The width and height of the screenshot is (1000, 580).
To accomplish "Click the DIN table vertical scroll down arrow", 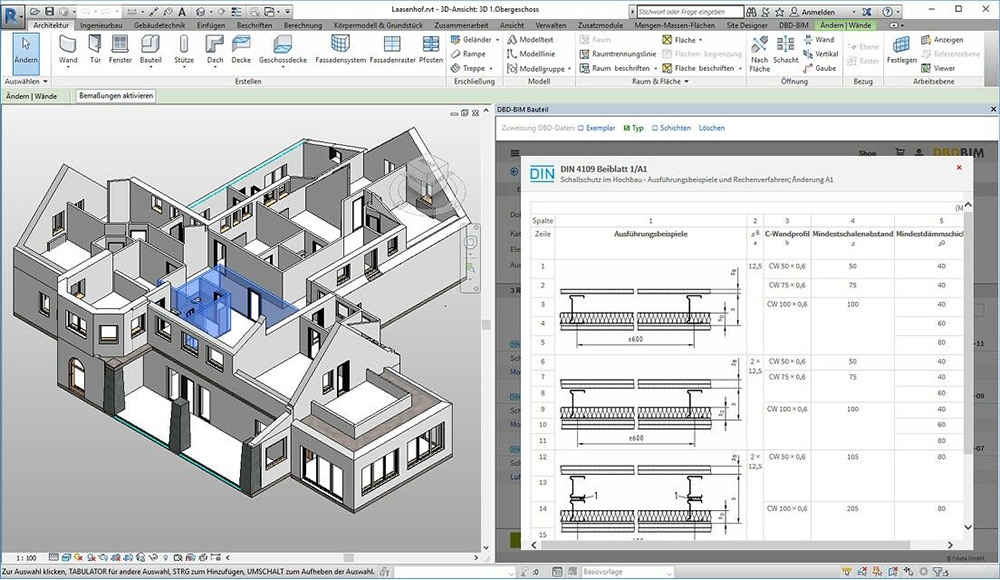I will click(x=967, y=527).
